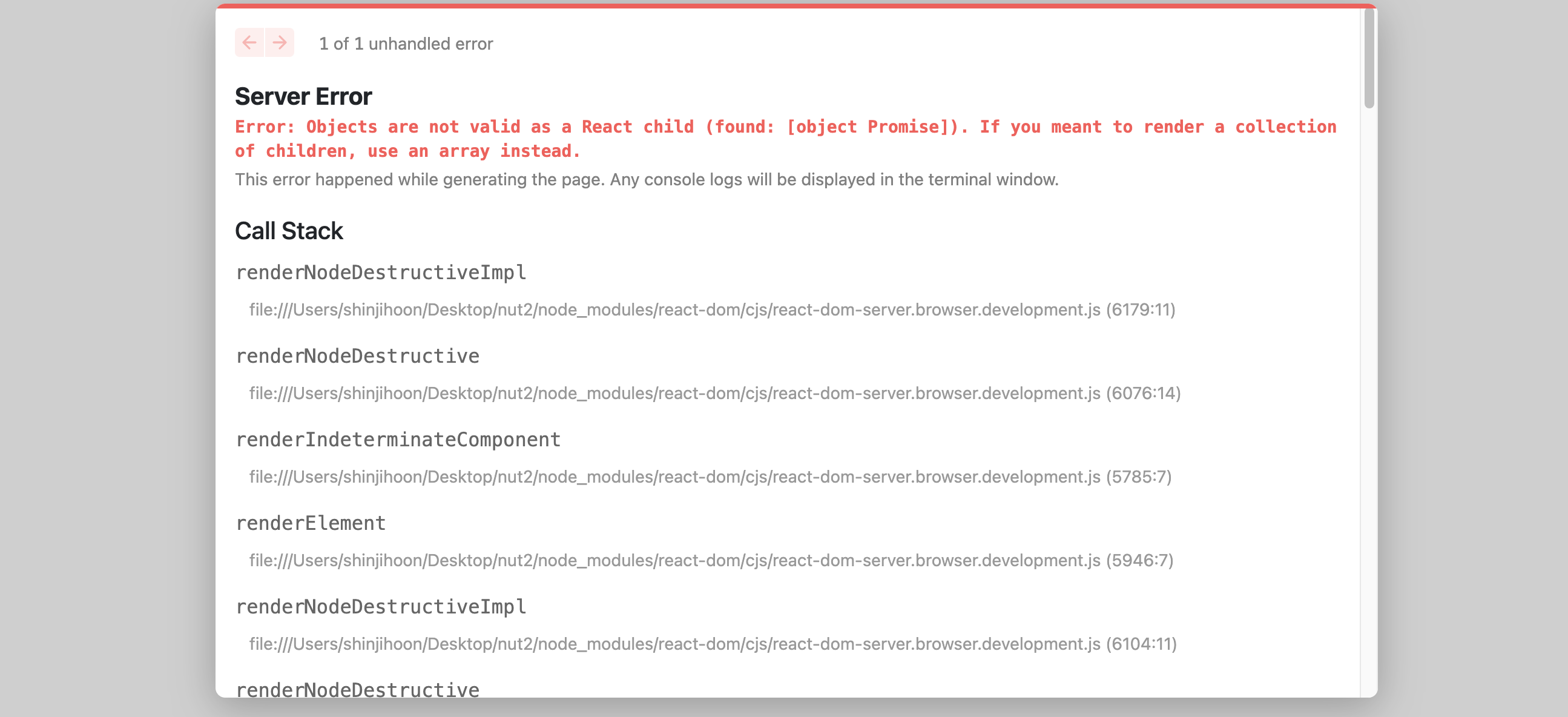
Task: Open first renderNodeDestructiveImpl file path (6179:11)
Action: [x=712, y=310]
